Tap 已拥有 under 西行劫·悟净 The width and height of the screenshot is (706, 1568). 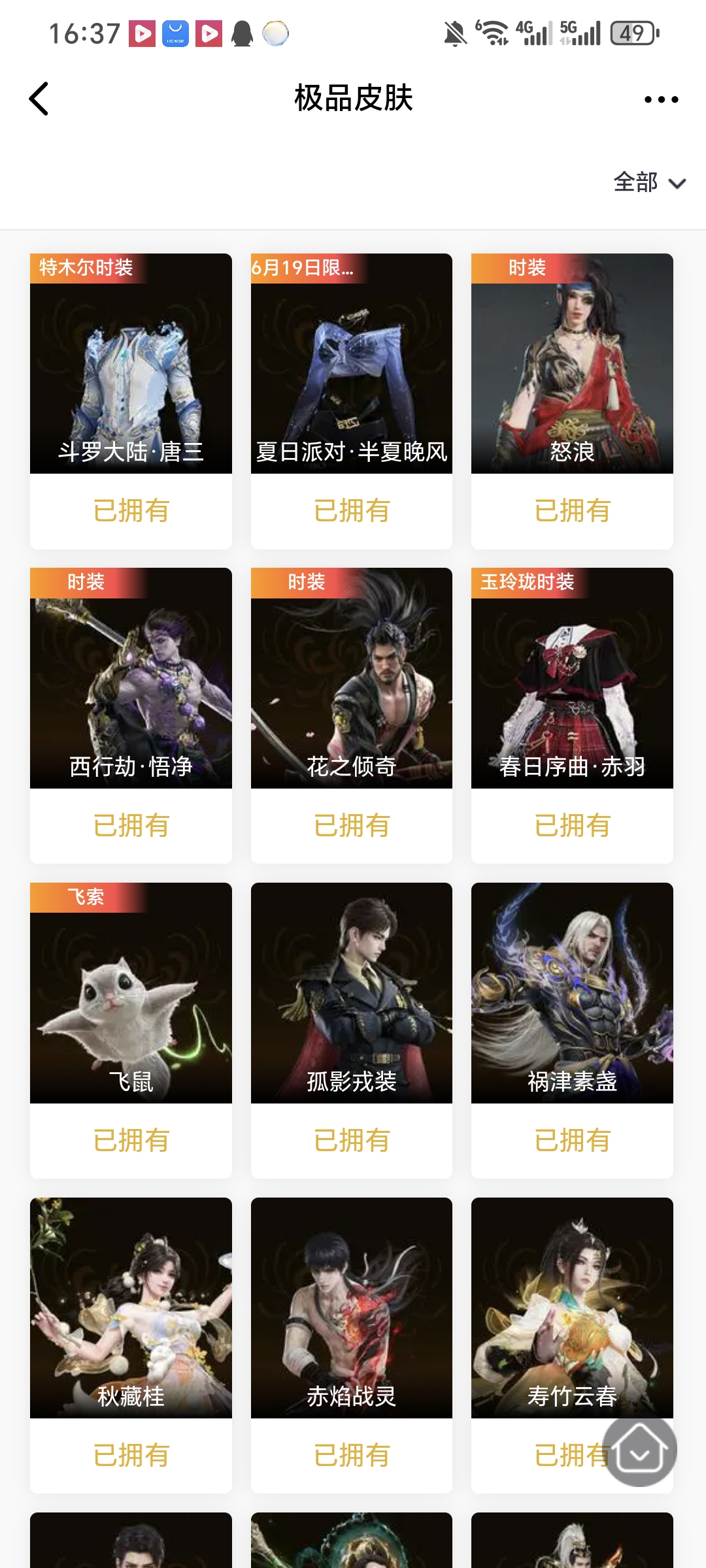[x=131, y=826]
